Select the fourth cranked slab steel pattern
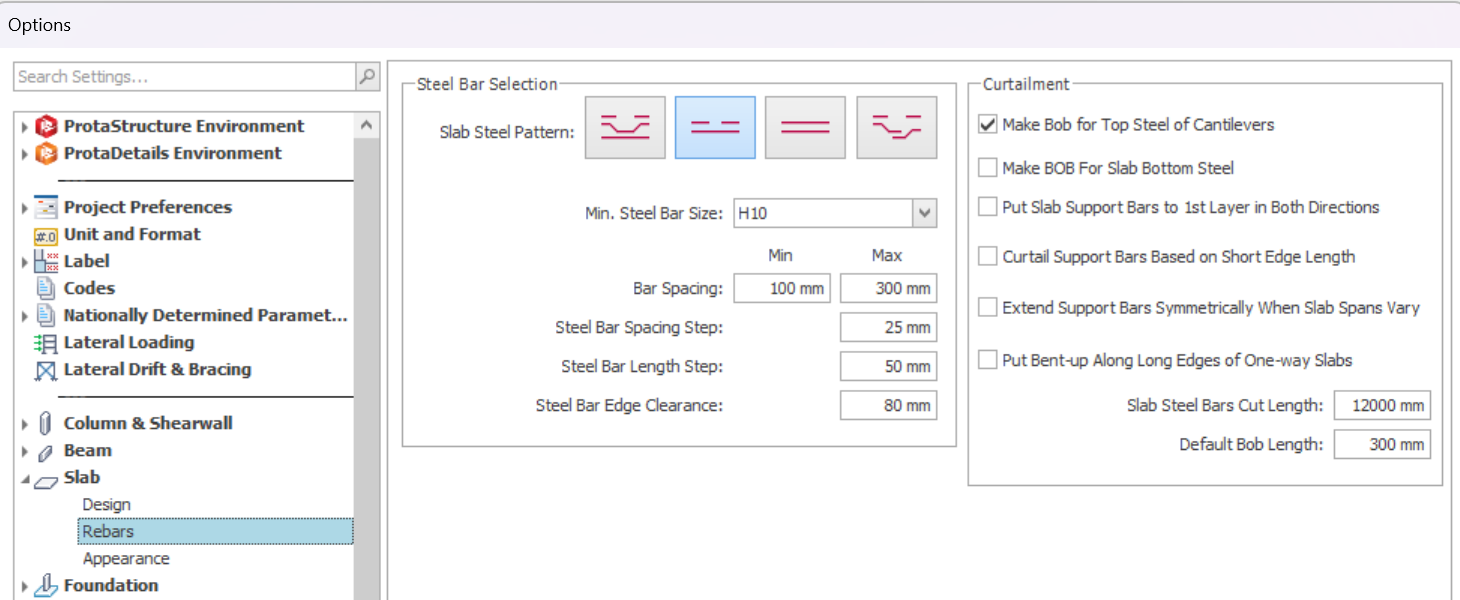 [896, 128]
